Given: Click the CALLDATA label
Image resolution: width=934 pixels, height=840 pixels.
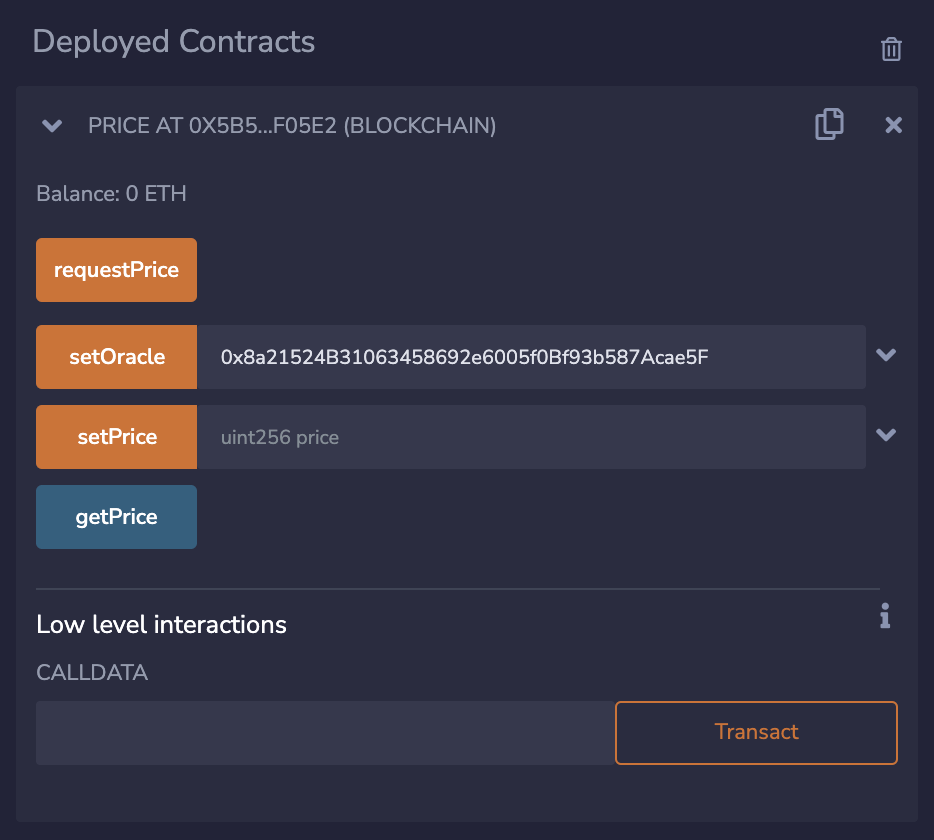Looking at the screenshot, I should (92, 673).
